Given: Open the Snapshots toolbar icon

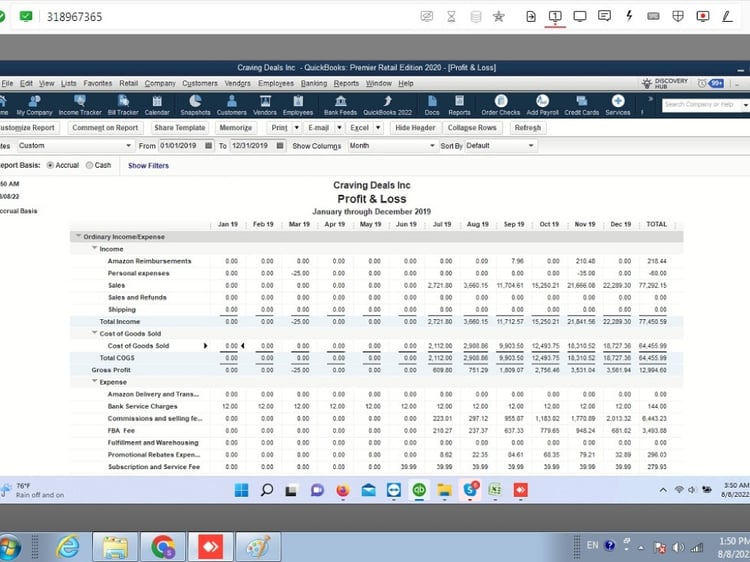Looking at the screenshot, I should point(195,105).
